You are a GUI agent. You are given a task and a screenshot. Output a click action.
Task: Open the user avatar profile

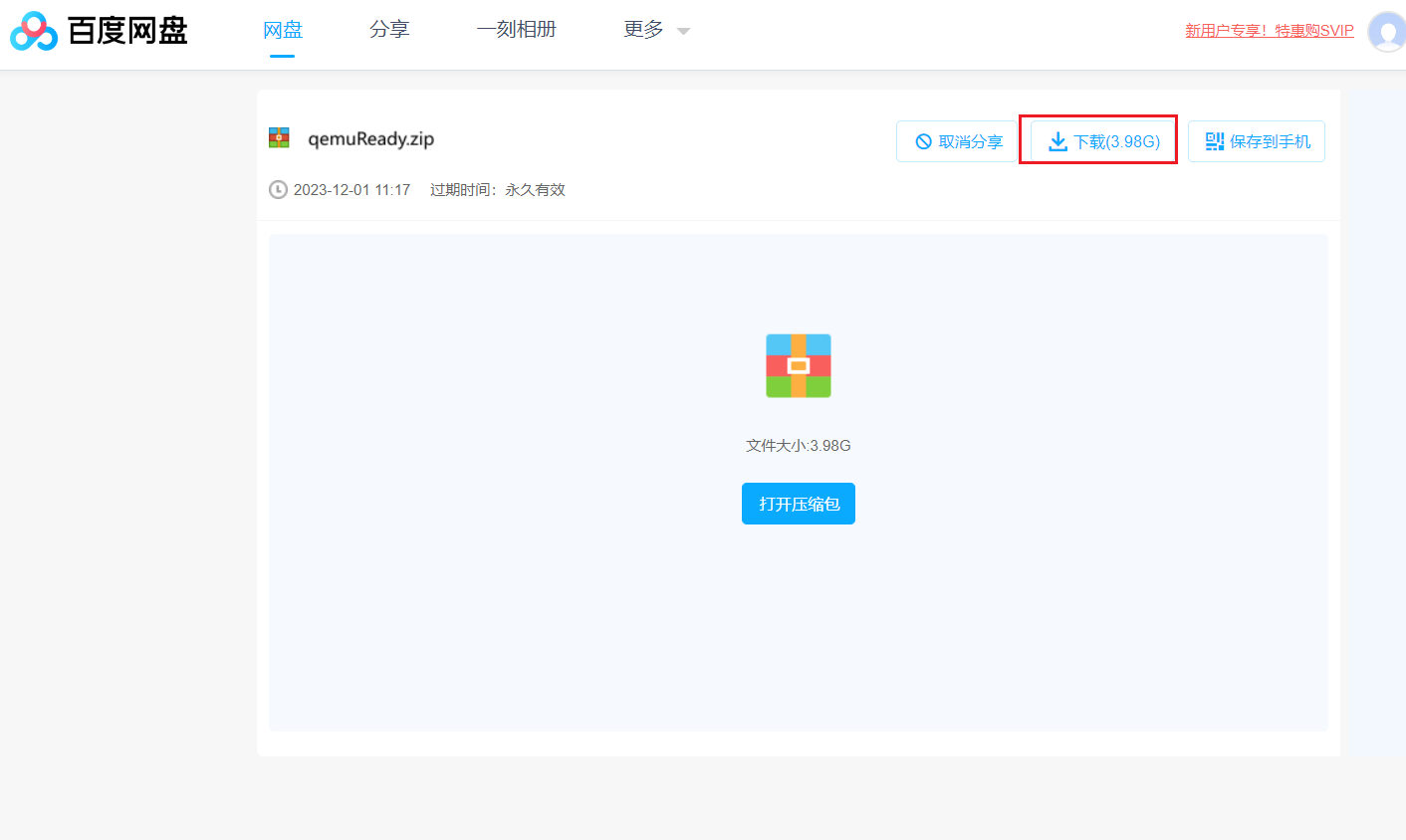1388,32
